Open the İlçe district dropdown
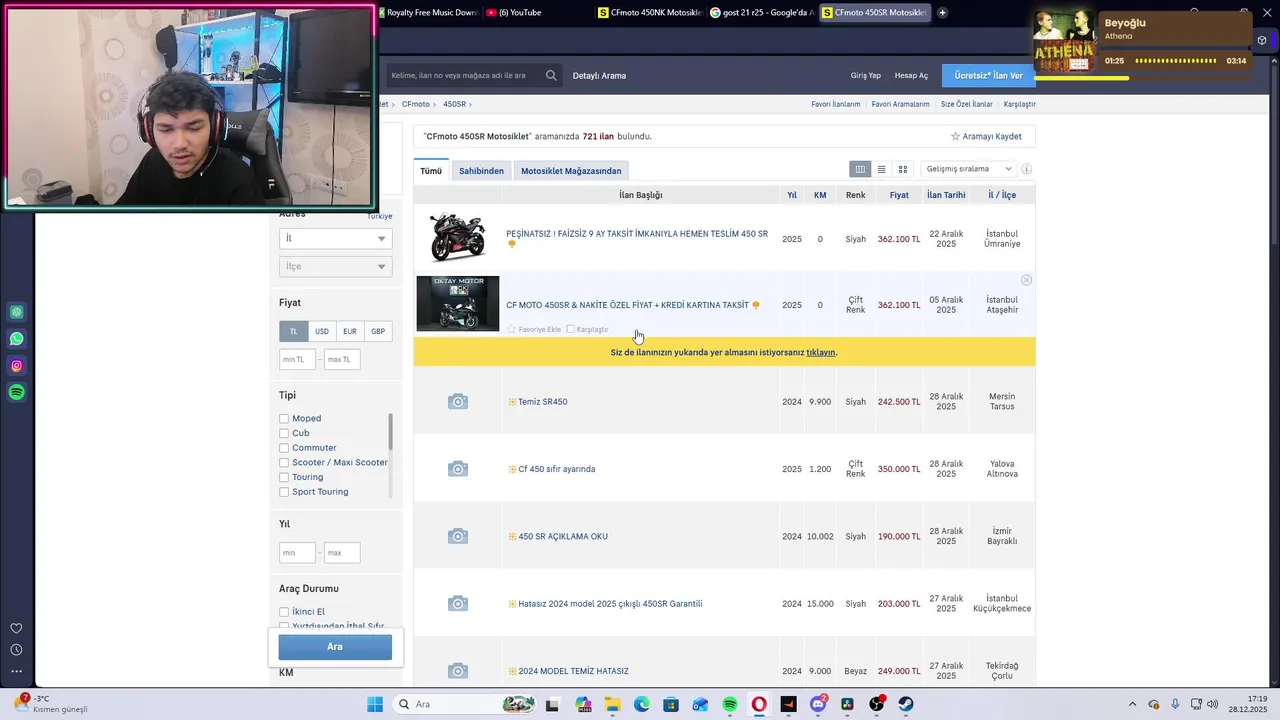Image resolution: width=1280 pixels, height=720 pixels. 335,266
